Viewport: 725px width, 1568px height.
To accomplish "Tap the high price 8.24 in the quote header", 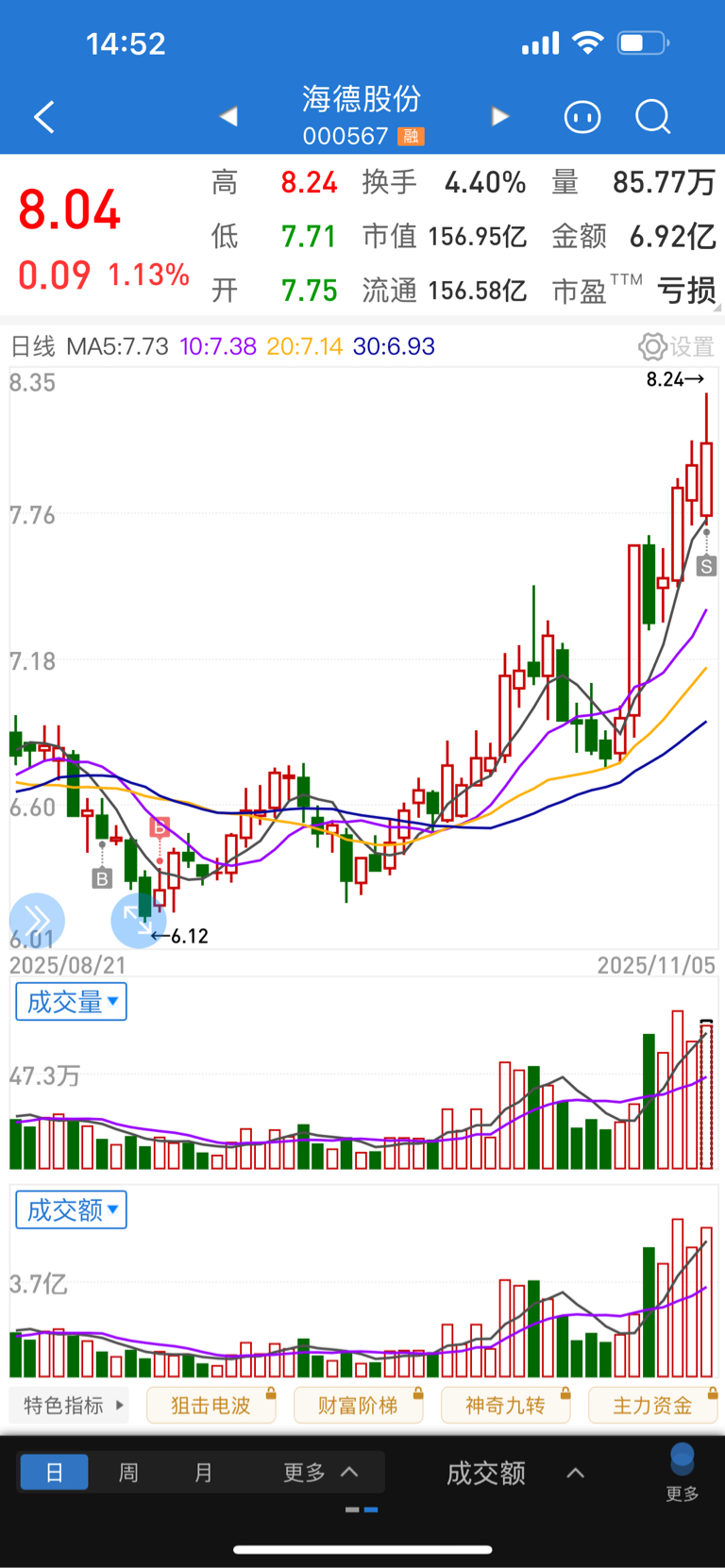I will point(309,182).
